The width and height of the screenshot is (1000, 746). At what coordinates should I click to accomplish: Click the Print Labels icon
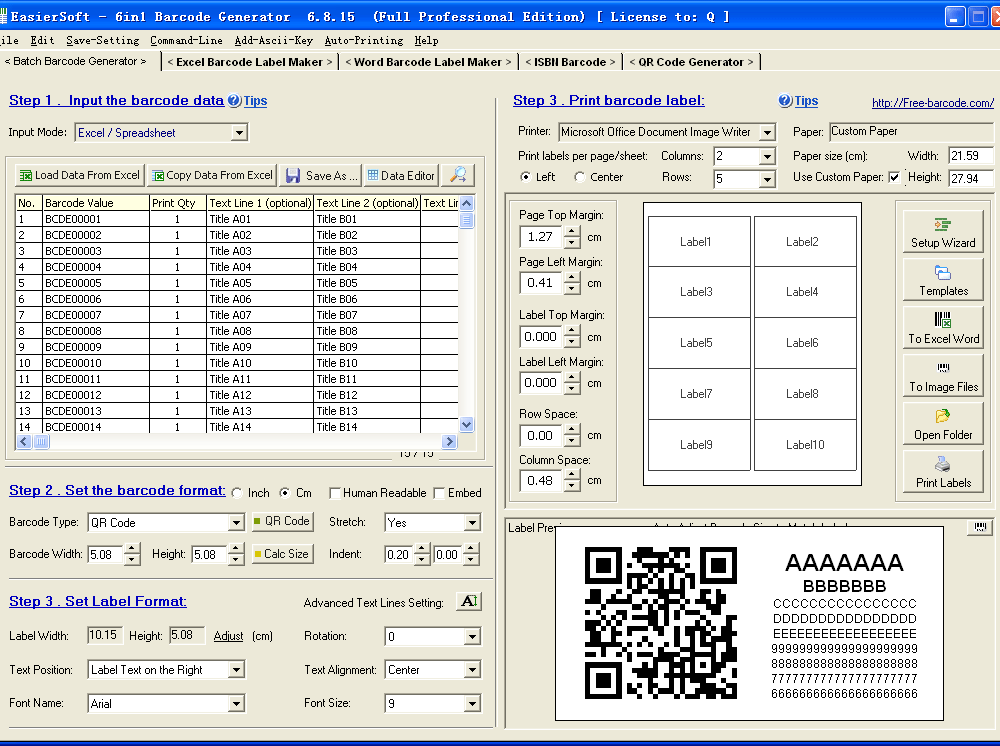tap(942, 471)
